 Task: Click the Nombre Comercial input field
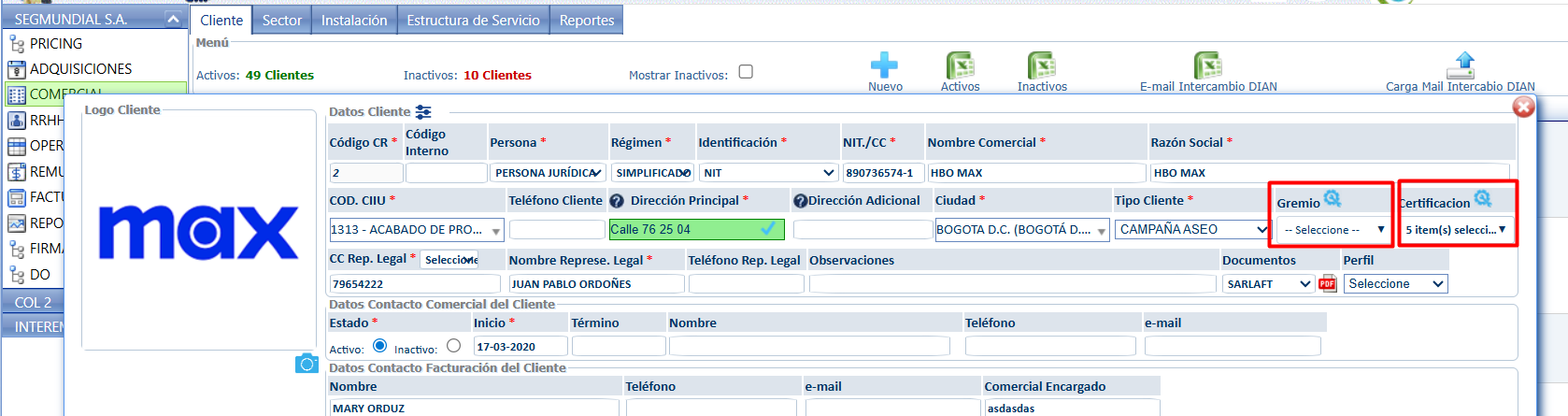click(1035, 173)
